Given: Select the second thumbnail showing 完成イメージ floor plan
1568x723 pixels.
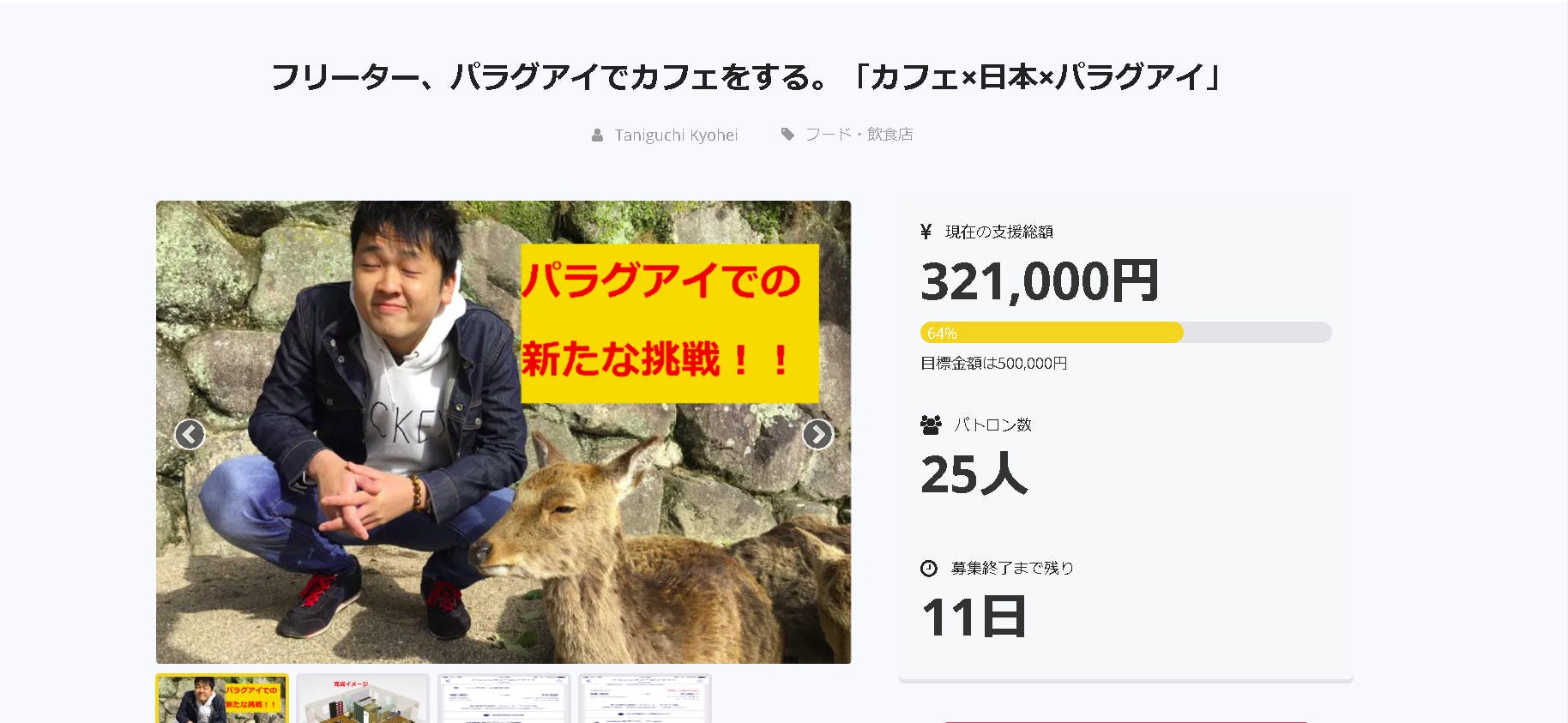Looking at the screenshot, I should tap(363, 698).
